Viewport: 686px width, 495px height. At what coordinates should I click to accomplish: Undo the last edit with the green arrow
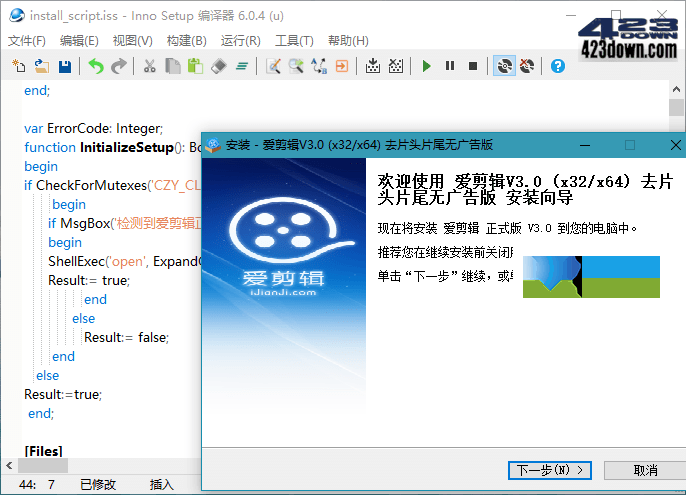coord(96,66)
